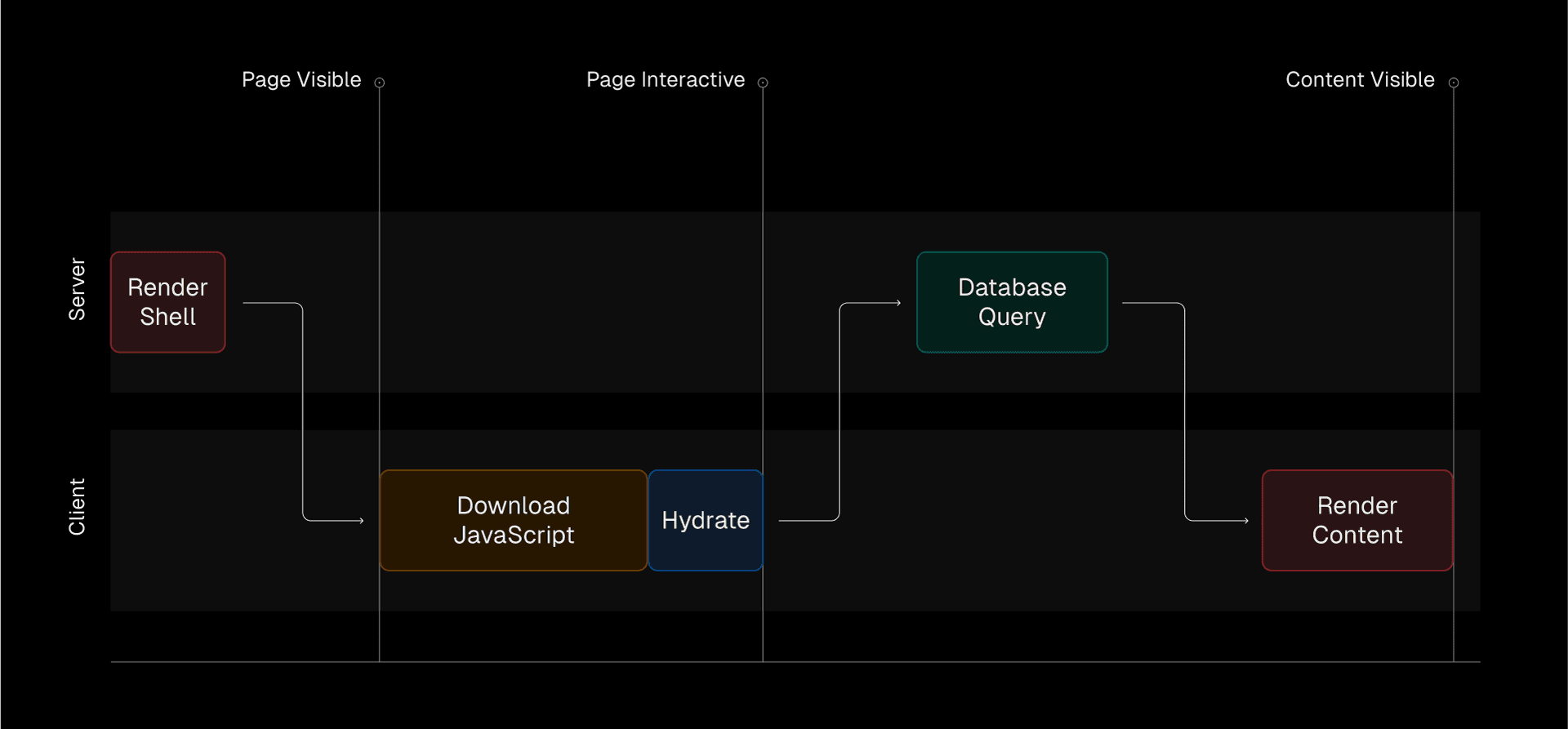Viewport: 1568px width, 729px height.
Task: Click the Server lane label
Action: pos(77,289)
